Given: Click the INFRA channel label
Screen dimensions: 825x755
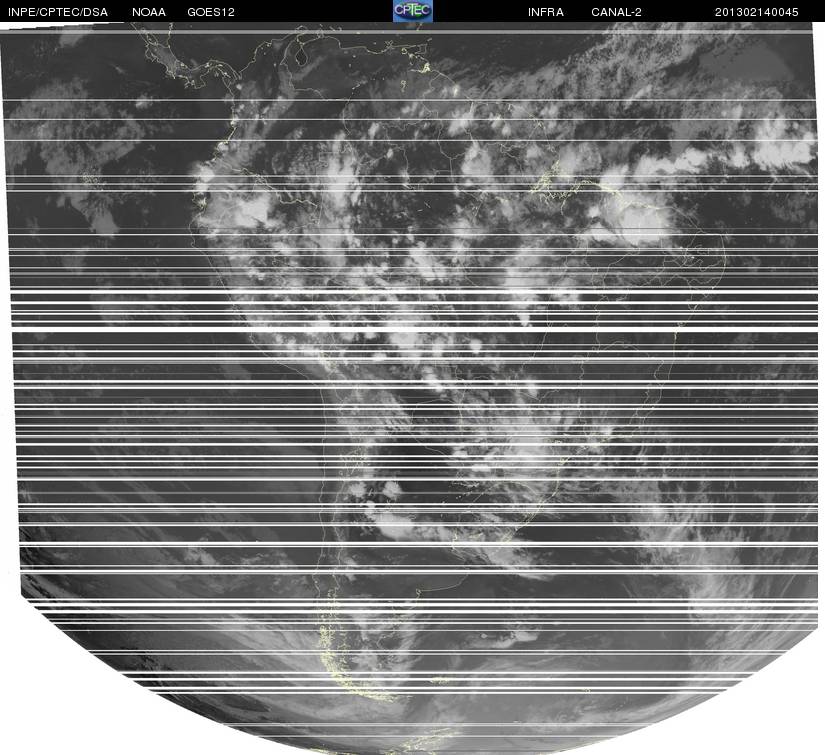Looking at the screenshot, I should click(546, 12).
